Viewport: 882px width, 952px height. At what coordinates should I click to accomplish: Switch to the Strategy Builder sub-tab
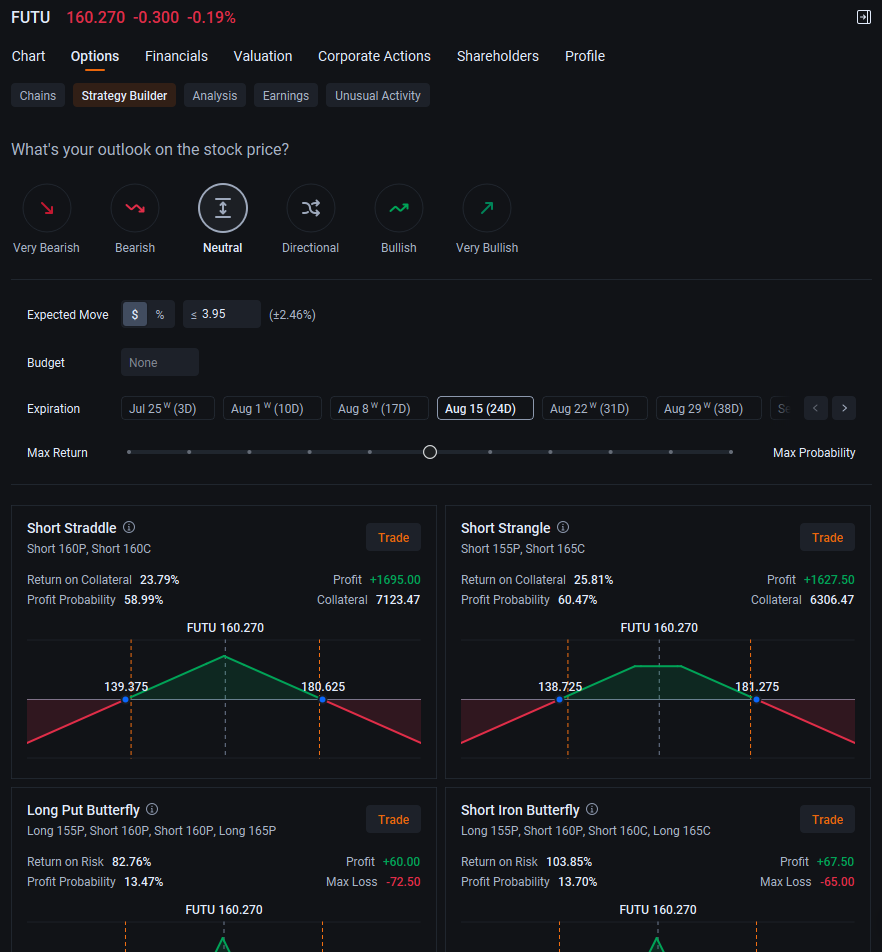tap(124, 95)
